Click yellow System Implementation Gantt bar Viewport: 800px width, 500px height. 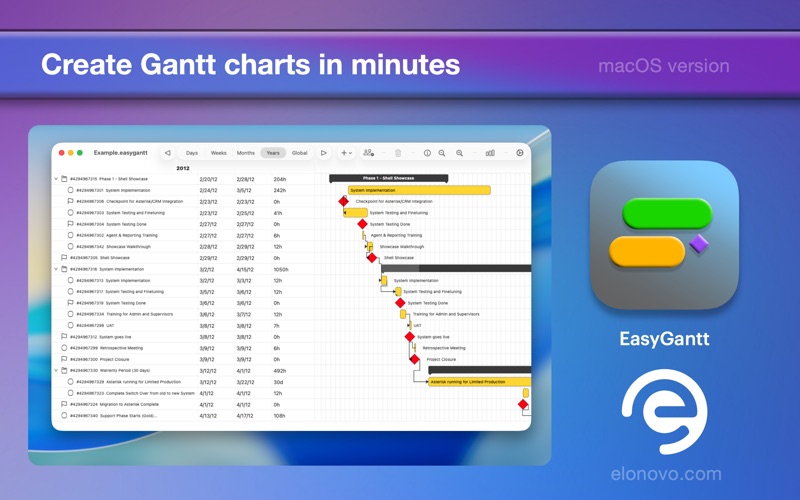coord(419,190)
